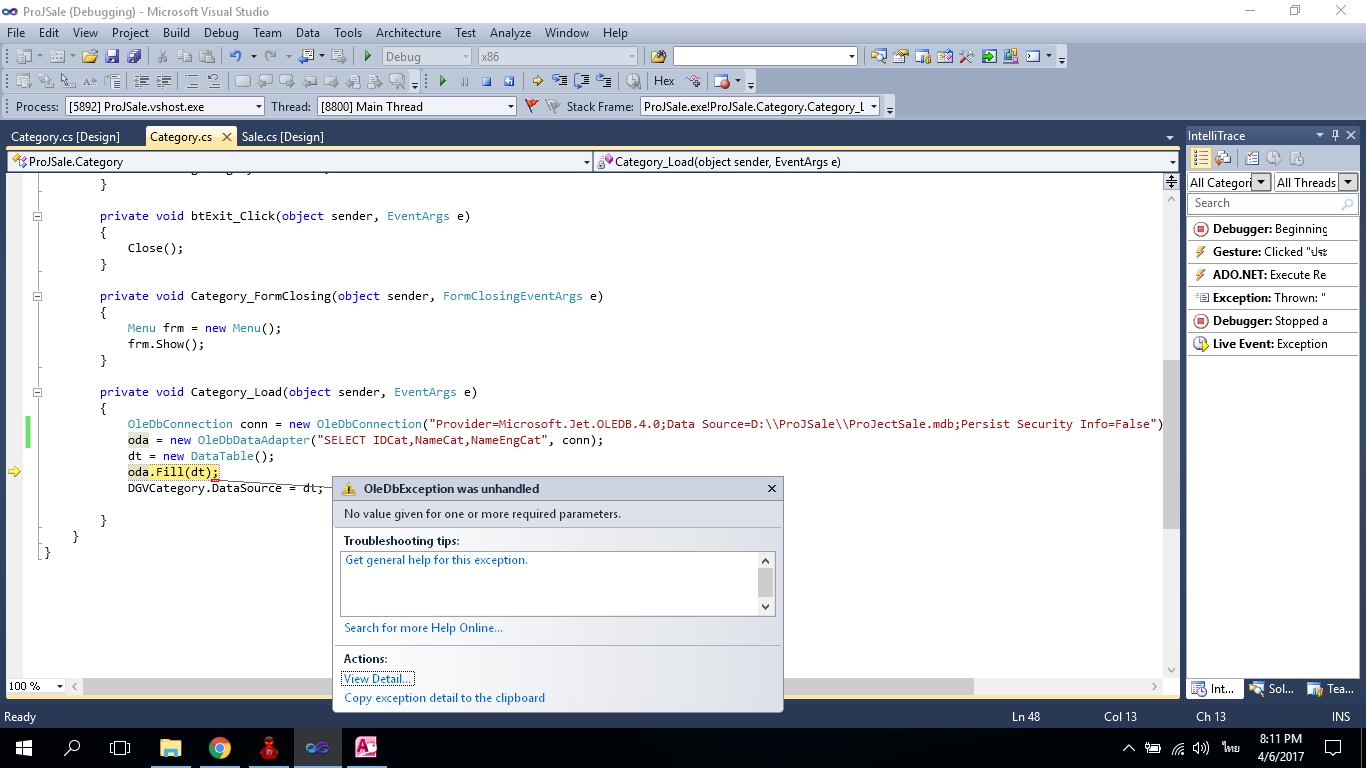This screenshot has height=768, width=1366.
Task: Open the Toolbox hammer and wrench icon
Action: (967, 56)
